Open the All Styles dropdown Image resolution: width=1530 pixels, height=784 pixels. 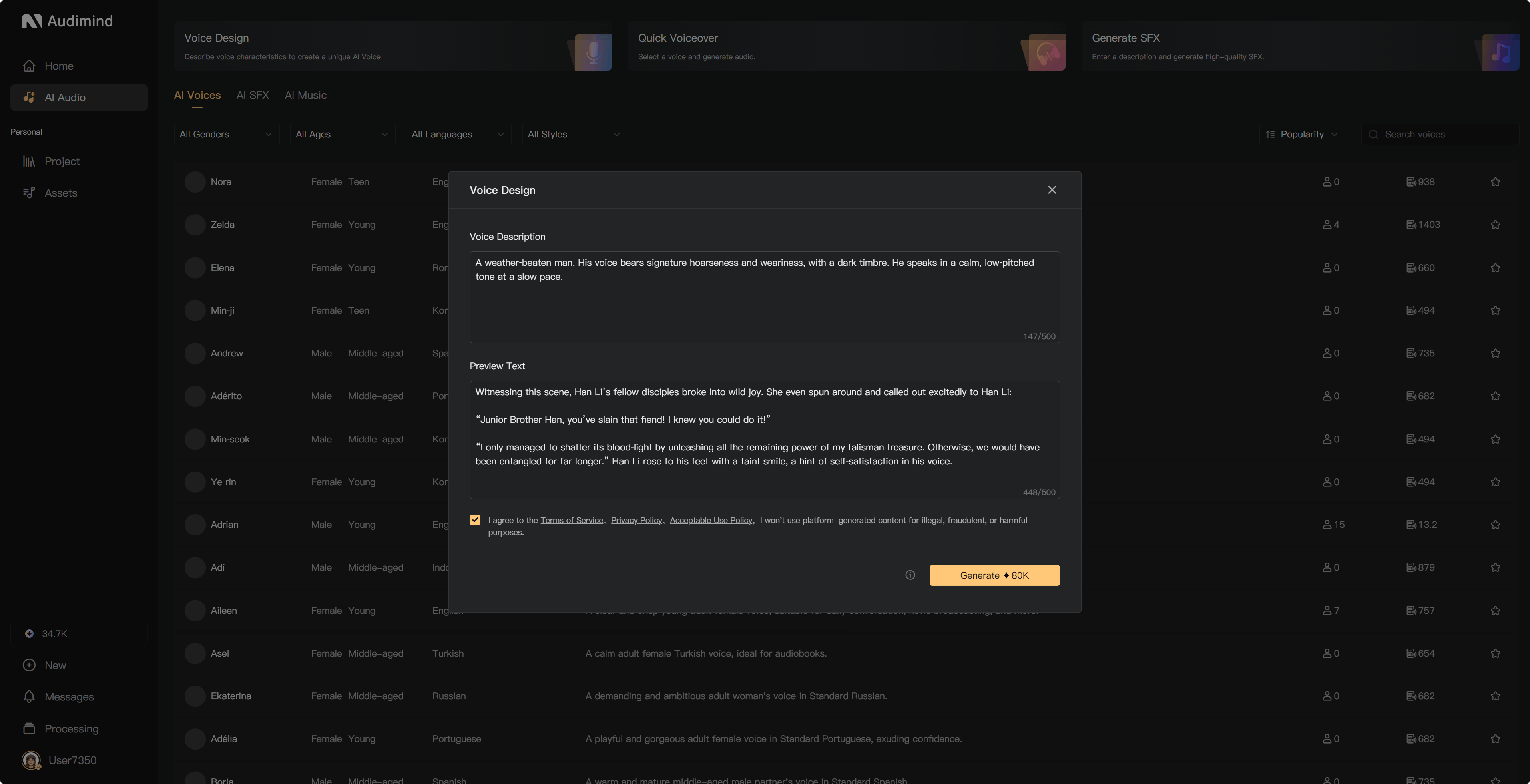[574, 135]
